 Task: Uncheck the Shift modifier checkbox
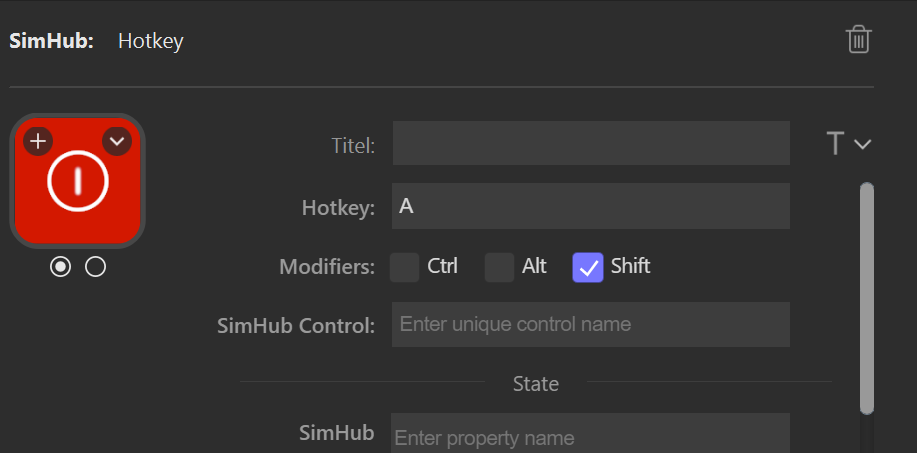click(588, 268)
